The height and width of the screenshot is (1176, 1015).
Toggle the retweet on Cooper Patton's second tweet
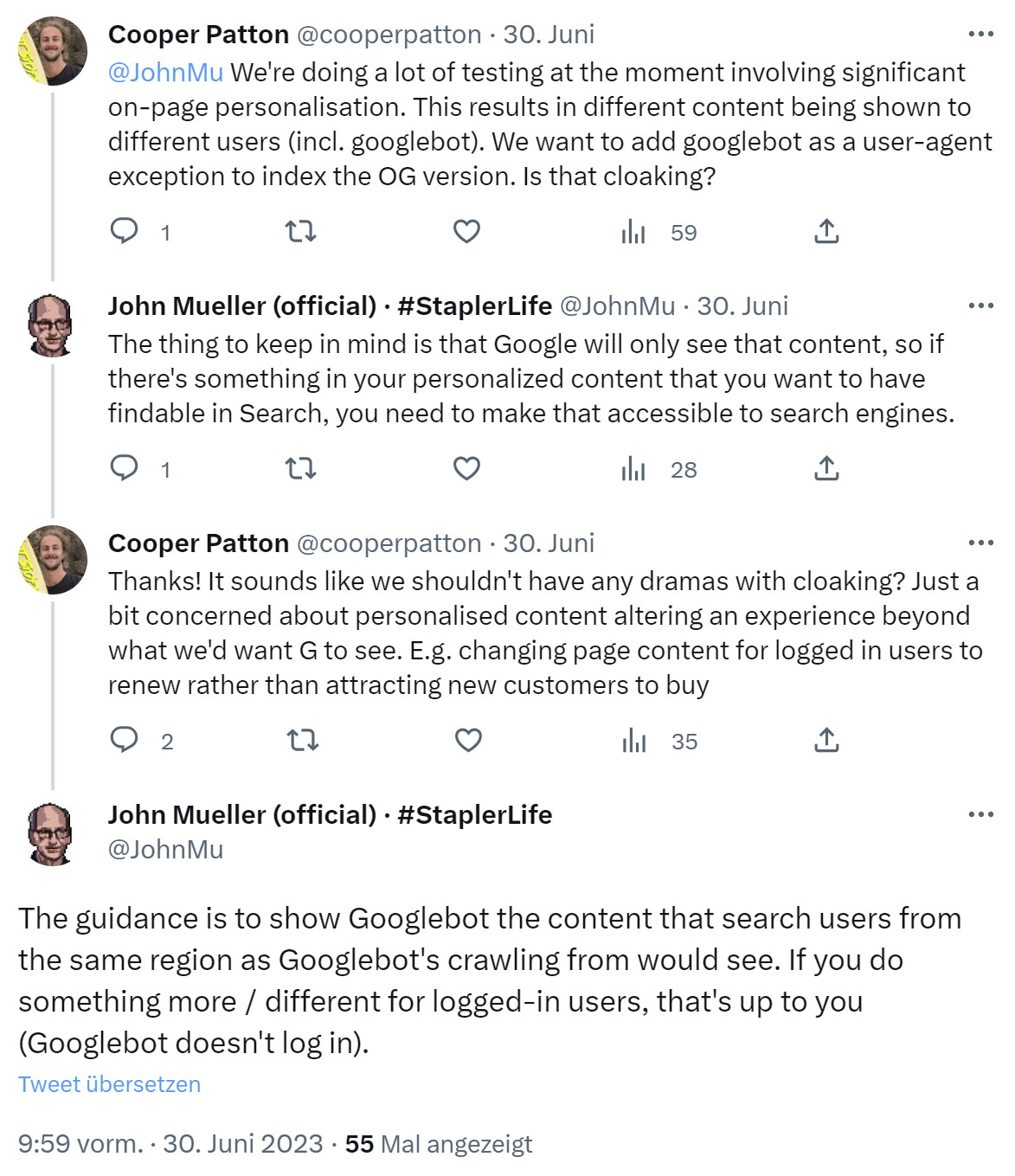pyautogui.click(x=302, y=741)
